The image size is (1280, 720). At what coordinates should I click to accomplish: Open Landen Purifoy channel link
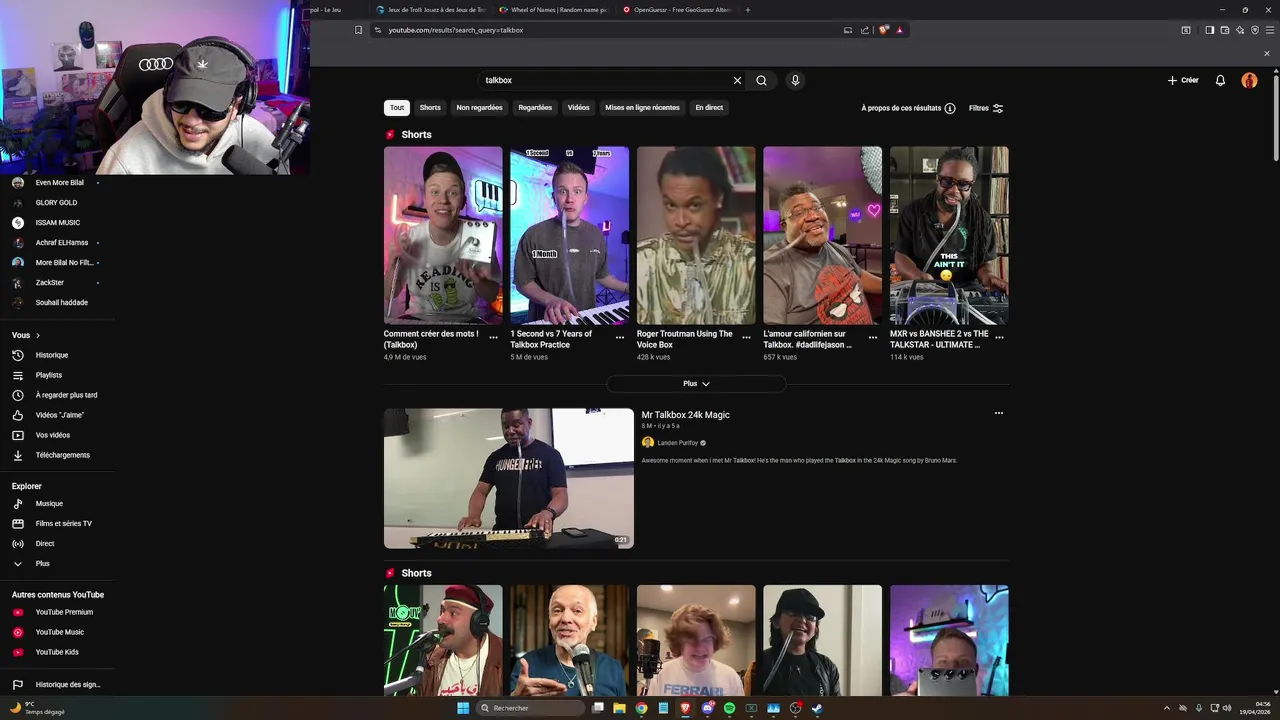point(677,443)
